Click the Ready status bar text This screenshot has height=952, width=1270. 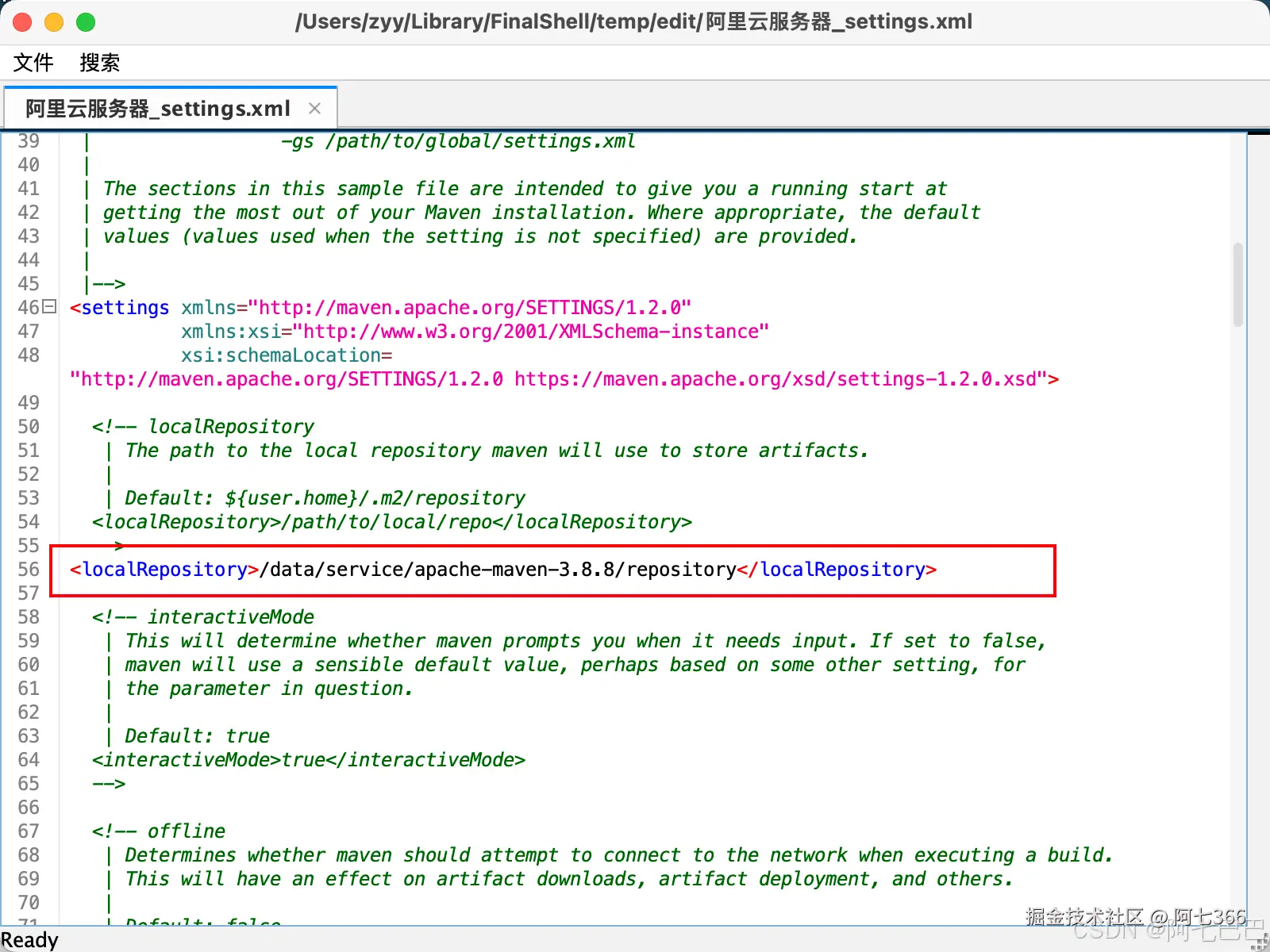29,940
